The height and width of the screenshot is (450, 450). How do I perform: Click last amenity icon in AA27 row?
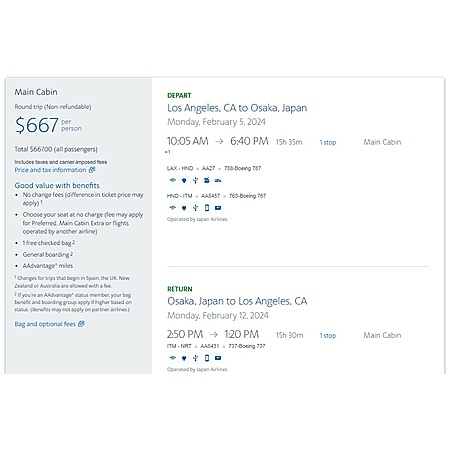pyautogui.click(x=218, y=180)
